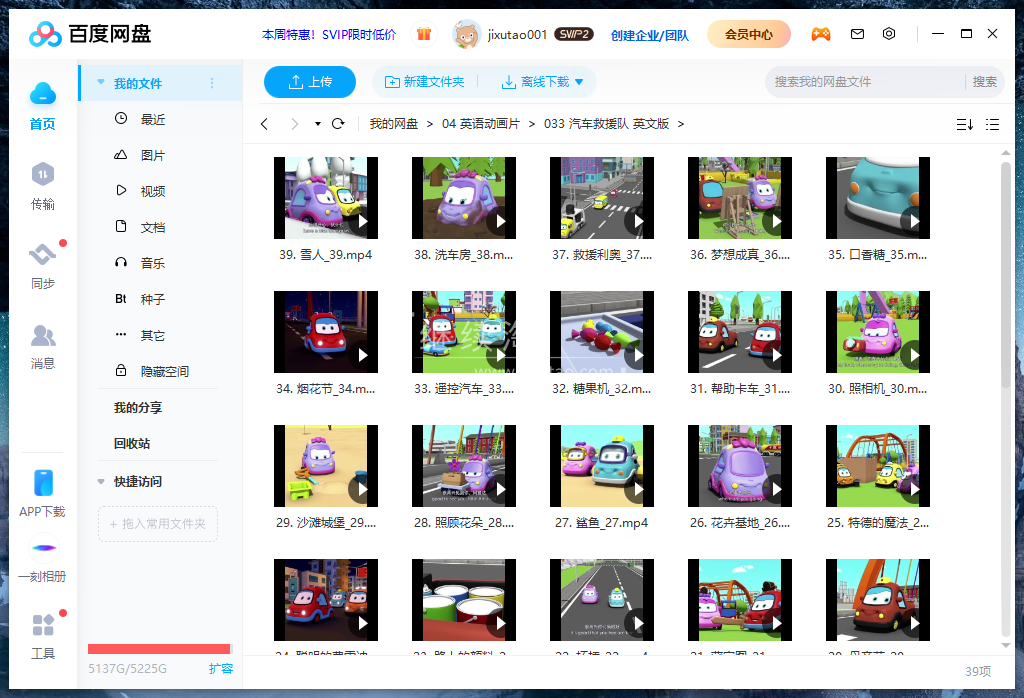Play video 27. 鲨鱼_27.mp4
The height and width of the screenshot is (698, 1024).
point(638,489)
